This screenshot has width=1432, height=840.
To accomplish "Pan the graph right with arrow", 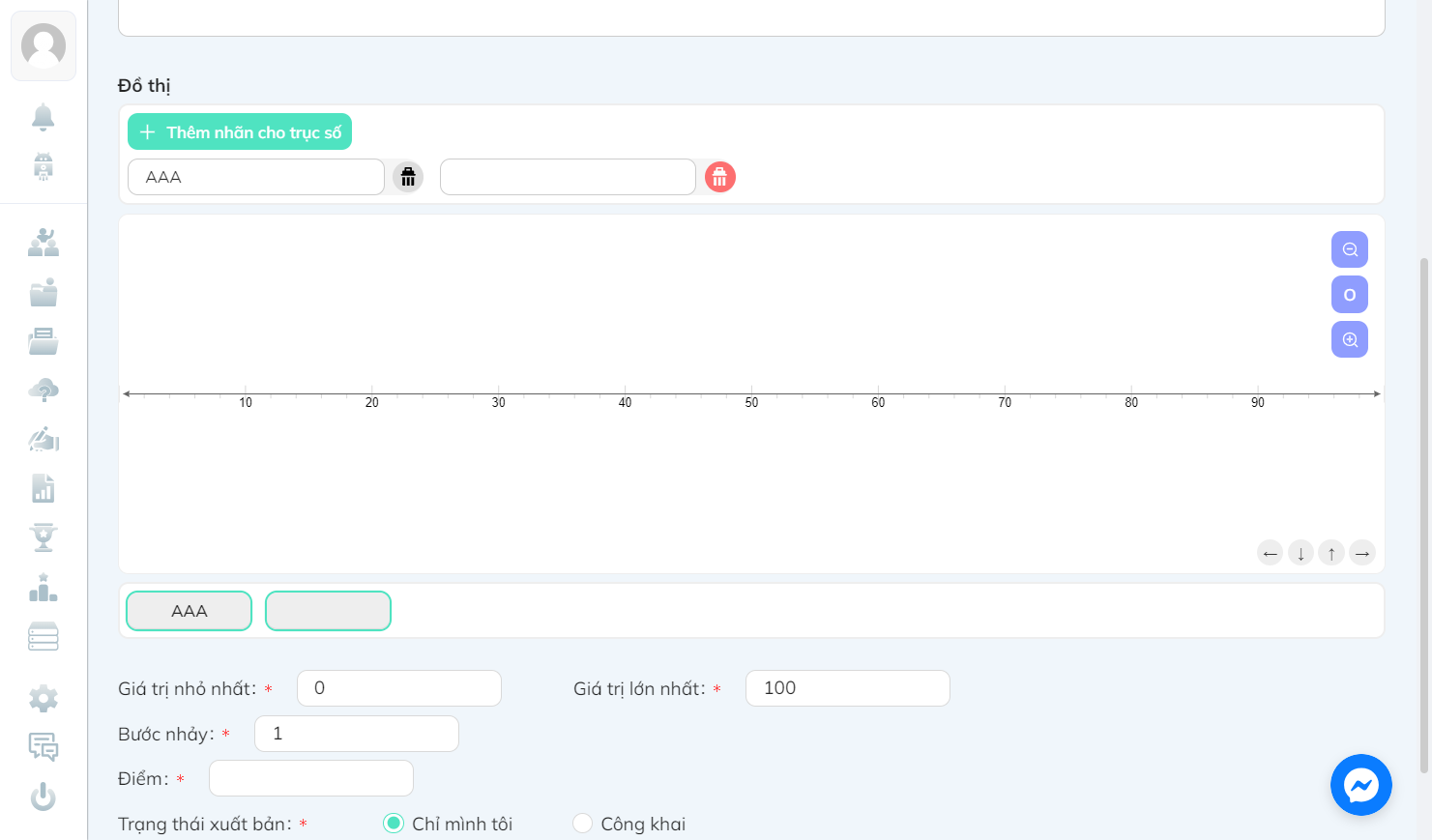I will tap(1362, 553).
